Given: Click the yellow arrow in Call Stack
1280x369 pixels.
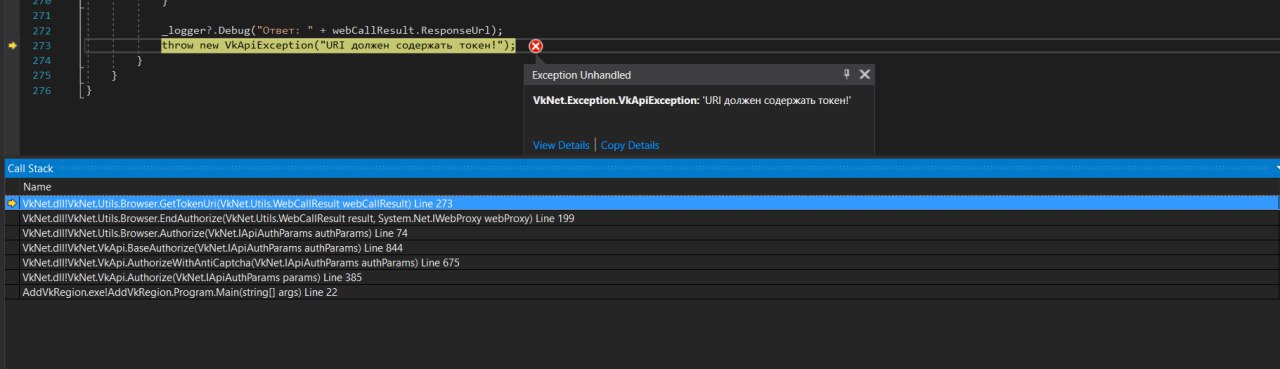Looking at the screenshot, I should pos(12,203).
